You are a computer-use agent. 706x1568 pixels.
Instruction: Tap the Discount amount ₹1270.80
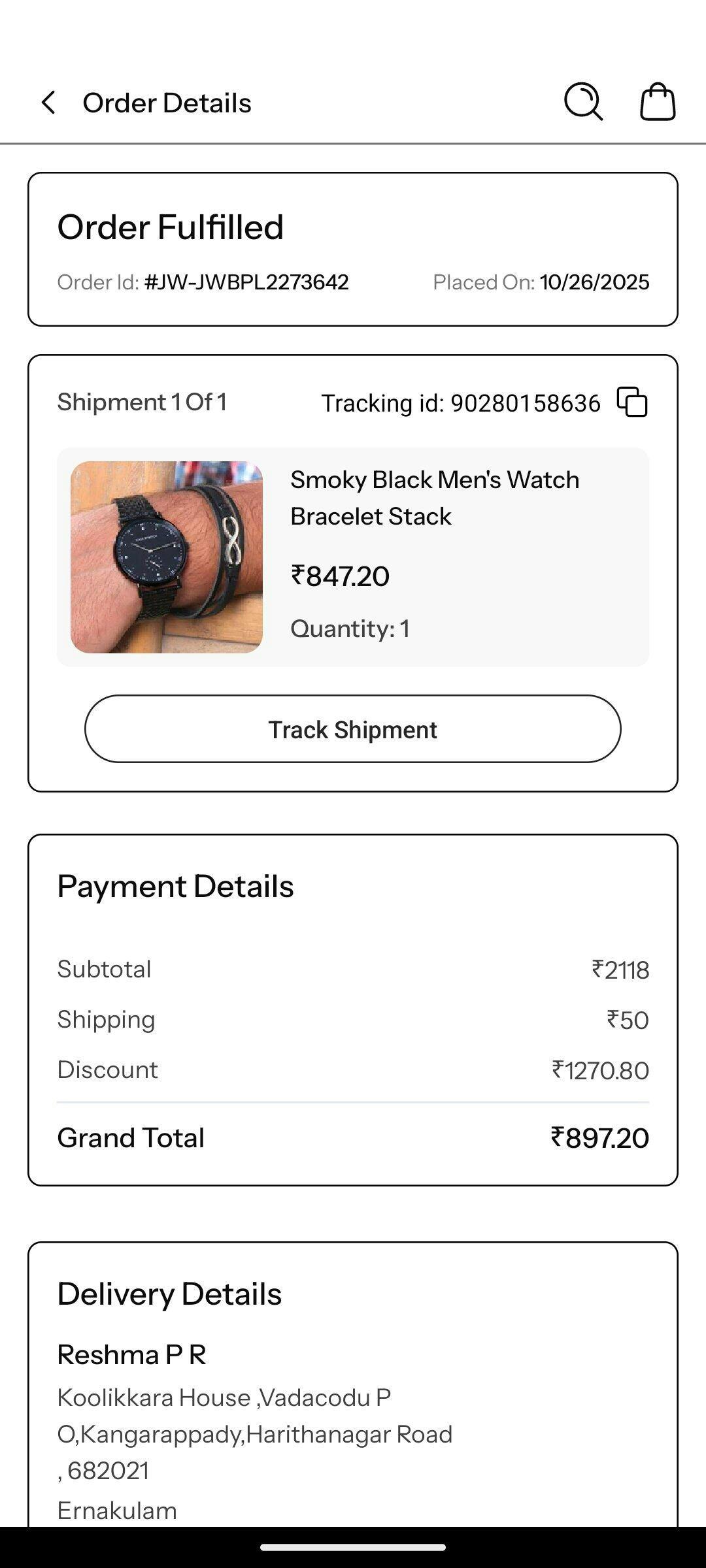point(600,1071)
